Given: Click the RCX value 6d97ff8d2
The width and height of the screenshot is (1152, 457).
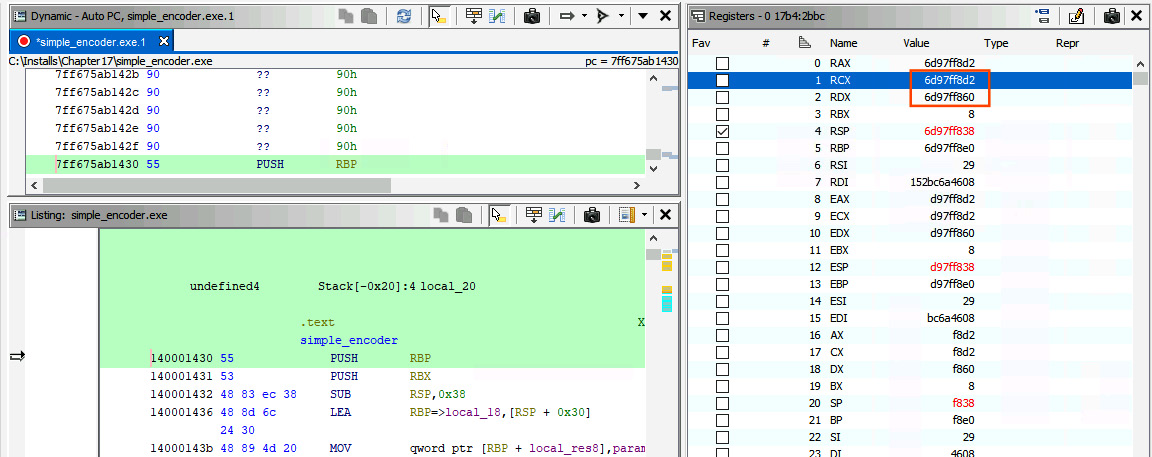Looking at the screenshot, I should tap(949, 80).
